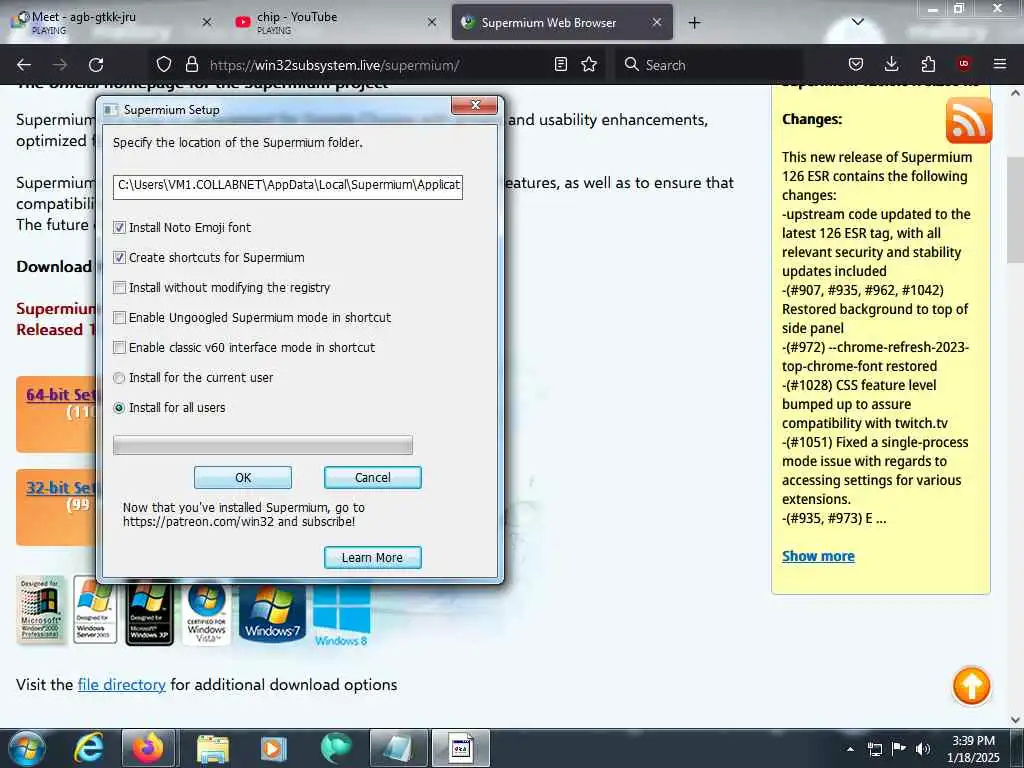Launch Internet Explorer from the taskbar

point(88,748)
